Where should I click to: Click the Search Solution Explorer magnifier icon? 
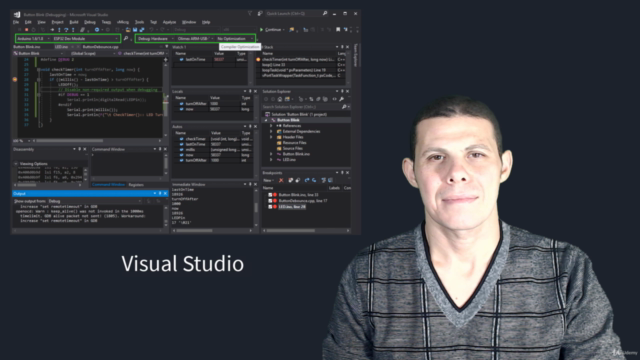(344, 107)
